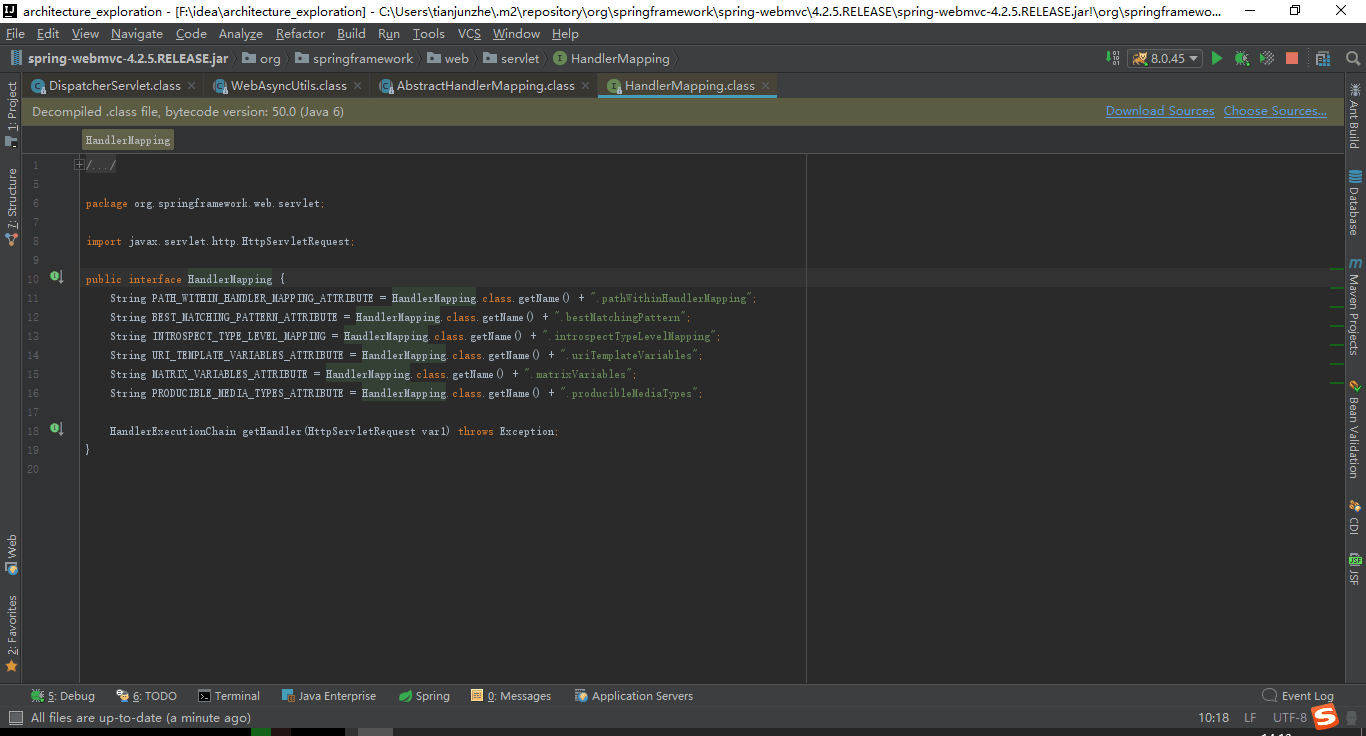Stop the running process with red square icon
Viewport: 1366px width, 736px height.
click(1292, 58)
